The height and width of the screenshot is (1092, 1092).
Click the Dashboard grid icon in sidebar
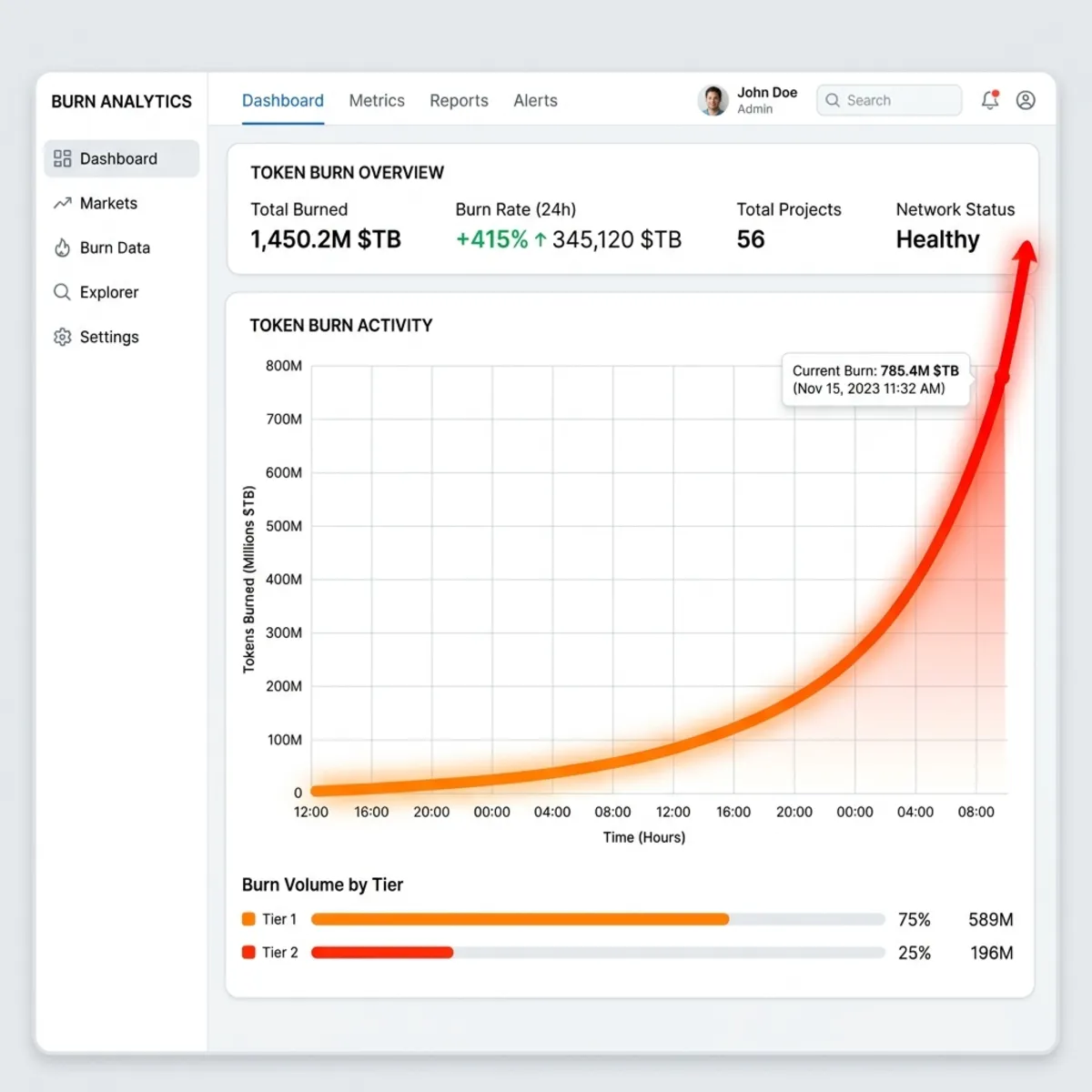62,158
